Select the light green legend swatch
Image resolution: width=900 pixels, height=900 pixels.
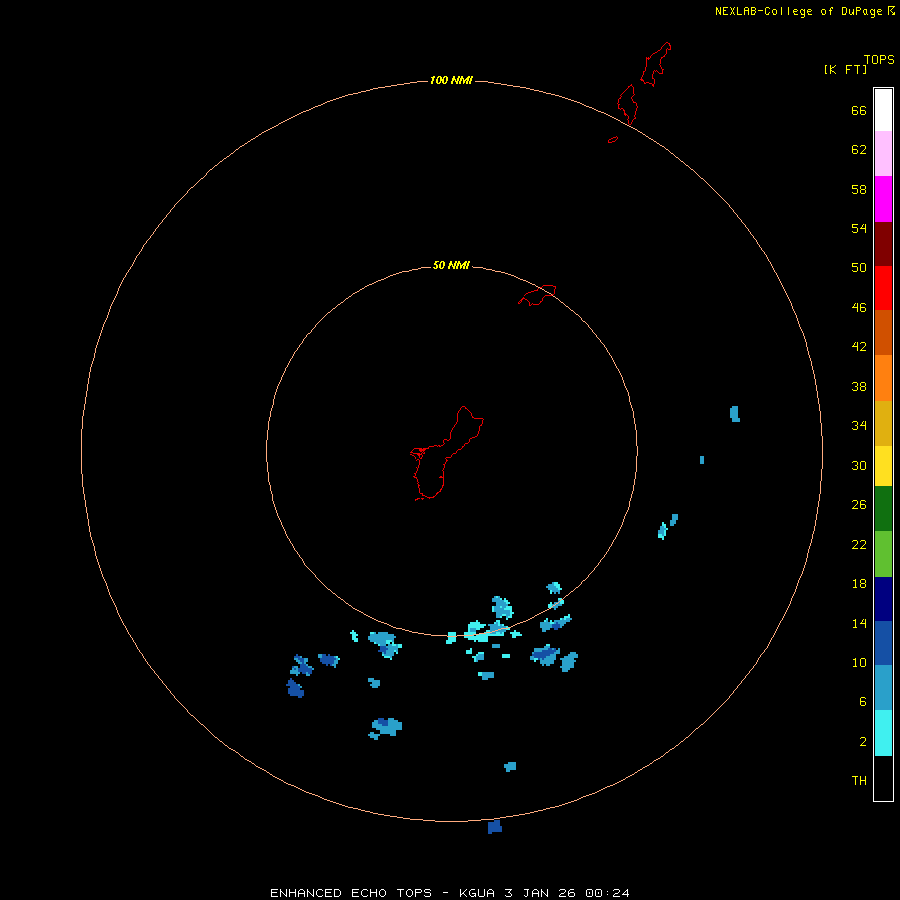883,554
